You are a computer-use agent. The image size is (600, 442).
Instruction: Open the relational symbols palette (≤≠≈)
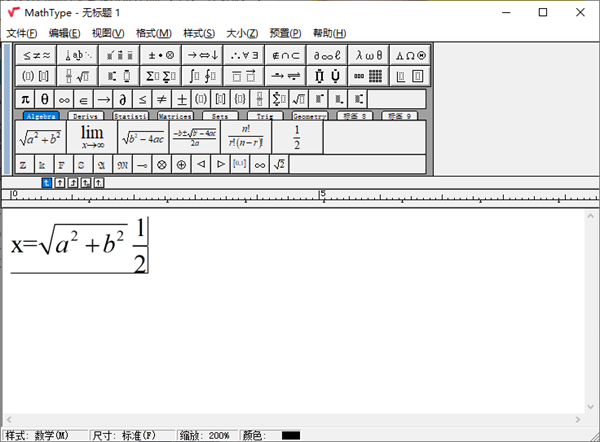tap(35, 56)
